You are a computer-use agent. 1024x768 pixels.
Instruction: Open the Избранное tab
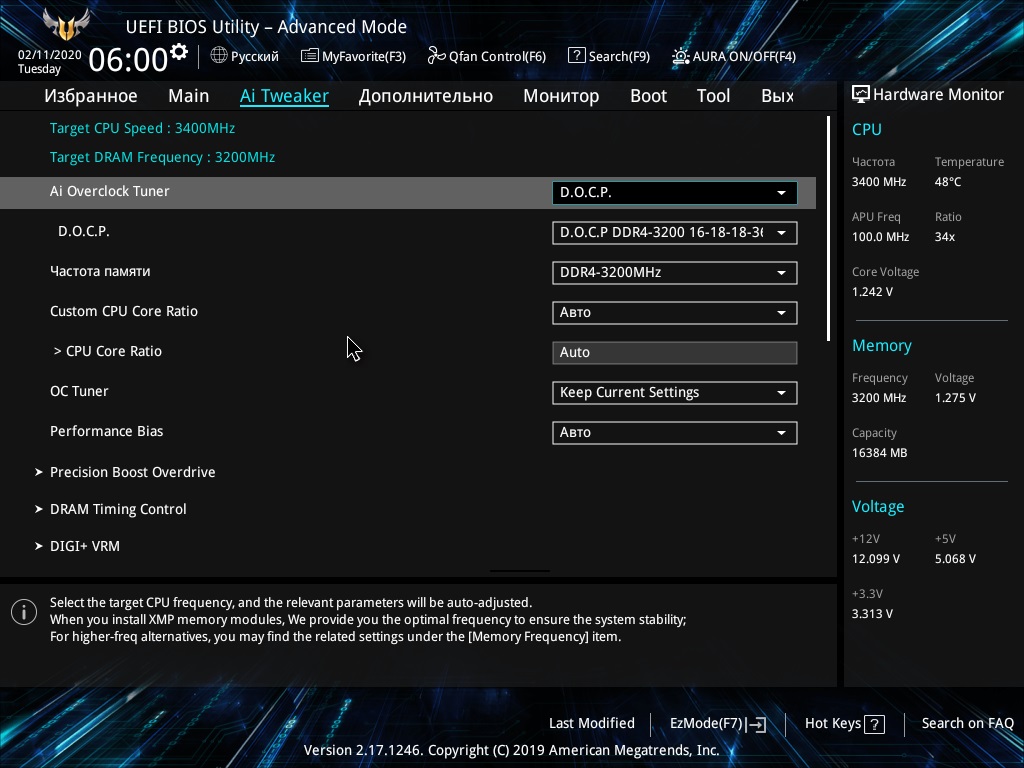tap(91, 96)
